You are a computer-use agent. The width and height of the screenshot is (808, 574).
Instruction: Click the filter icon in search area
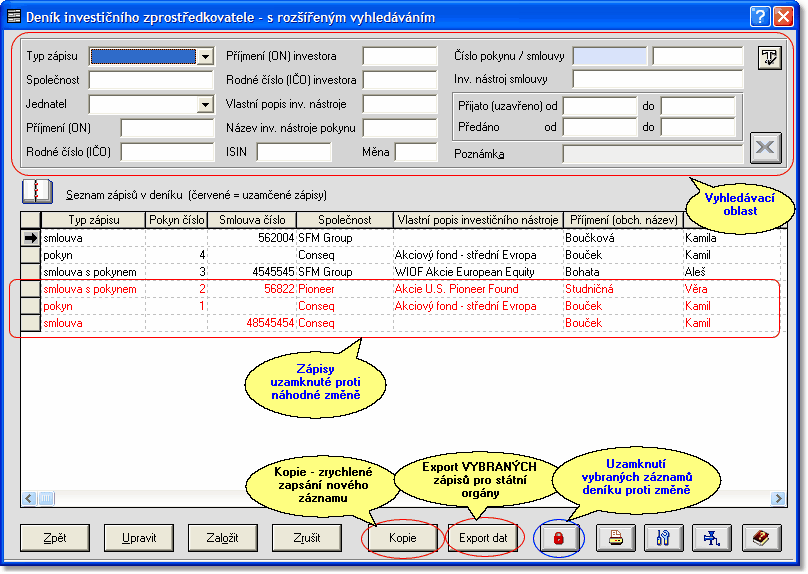tap(768, 57)
